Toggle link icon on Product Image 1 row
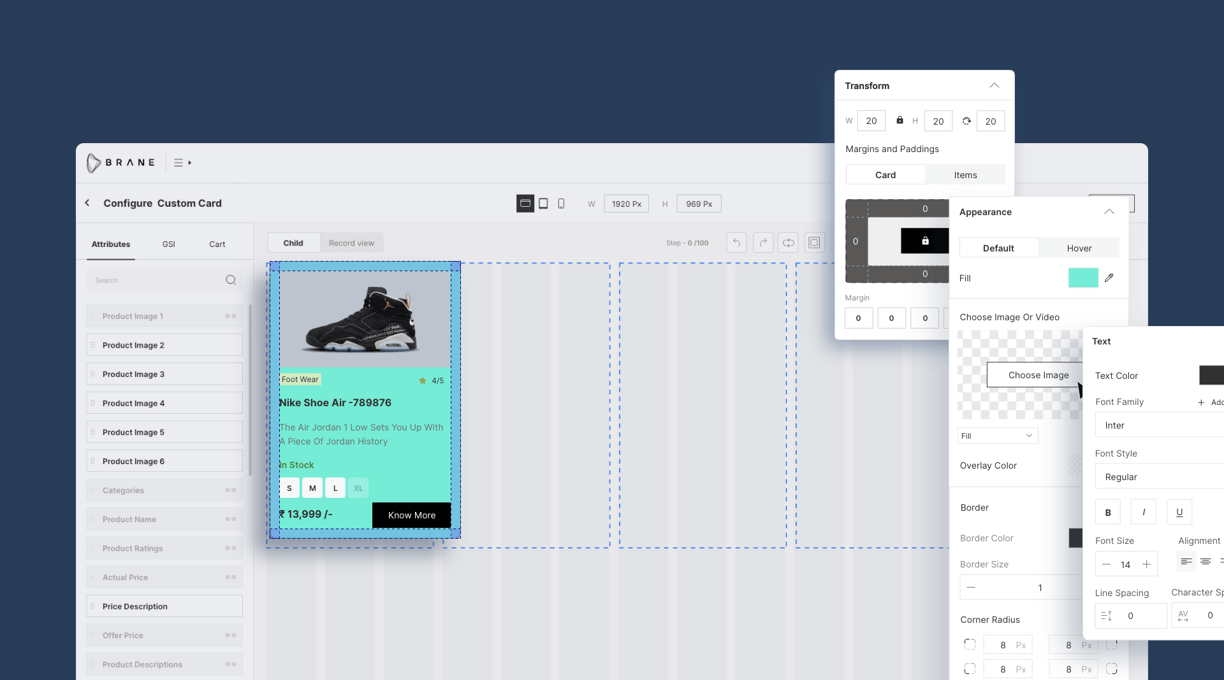The width and height of the screenshot is (1224, 680). coord(231,316)
